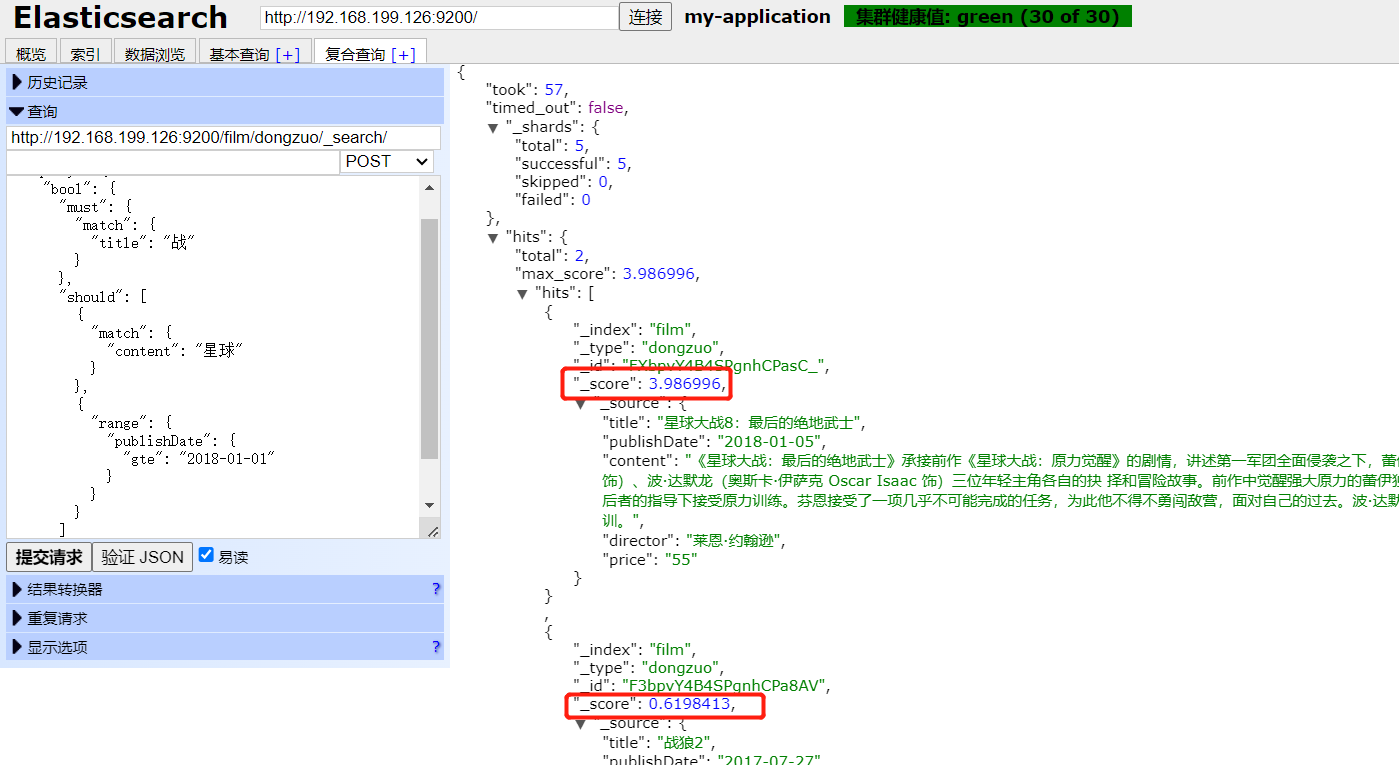This screenshot has height=765, width=1399.
Task: Collapse the "_shards" JSON node
Action: (x=493, y=128)
